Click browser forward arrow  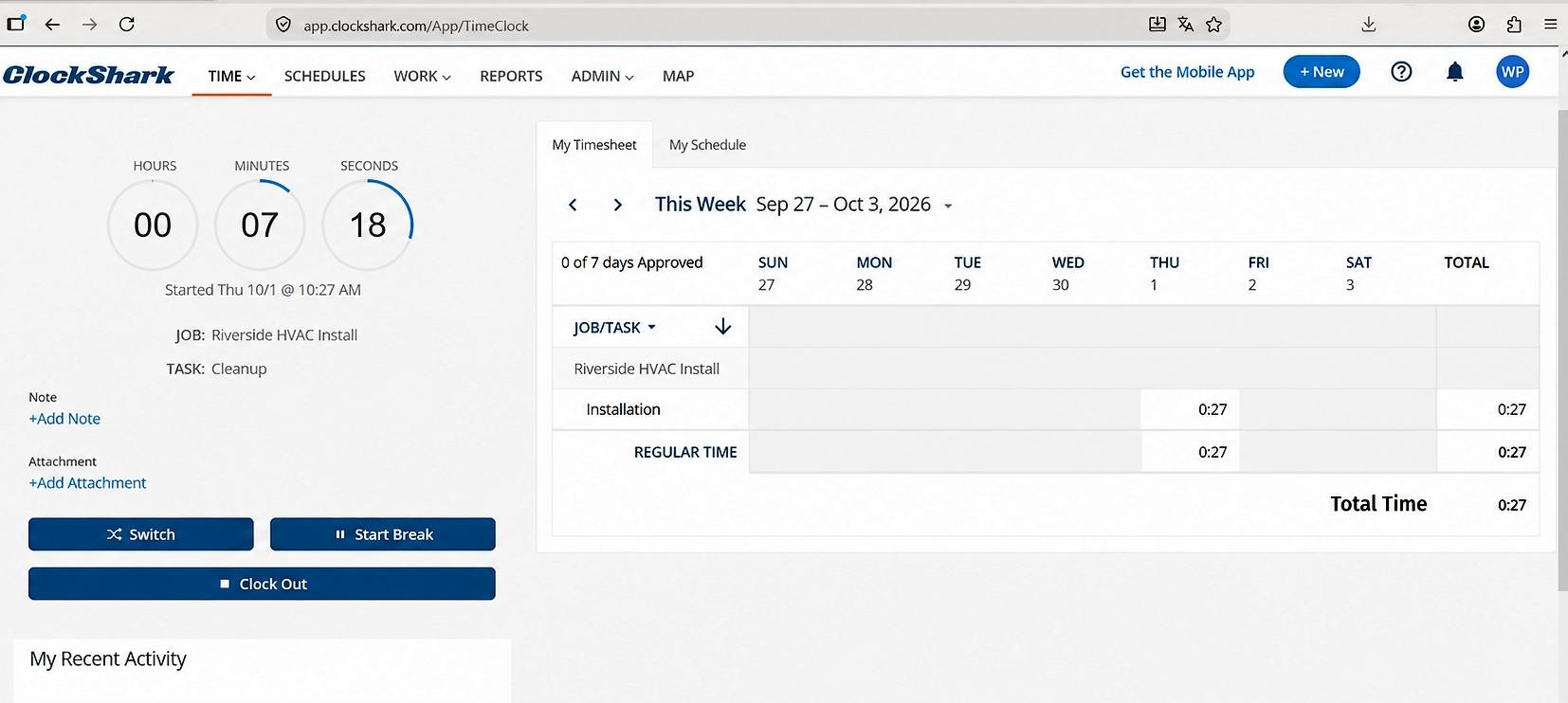pos(89,25)
